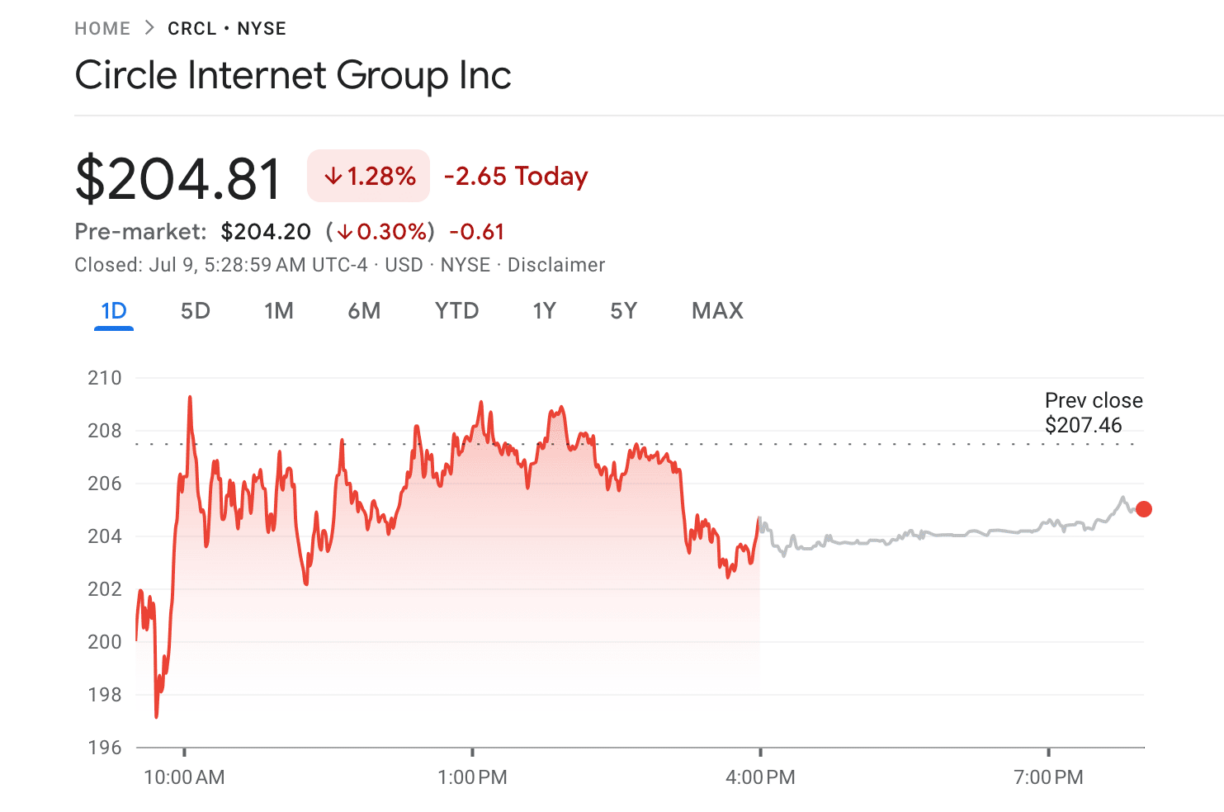Click the red price marker dot on the chart
The height and width of the screenshot is (812, 1224).
[1143, 509]
